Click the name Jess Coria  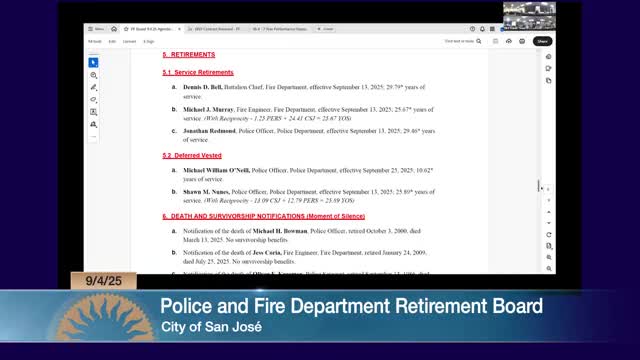coord(267,253)
